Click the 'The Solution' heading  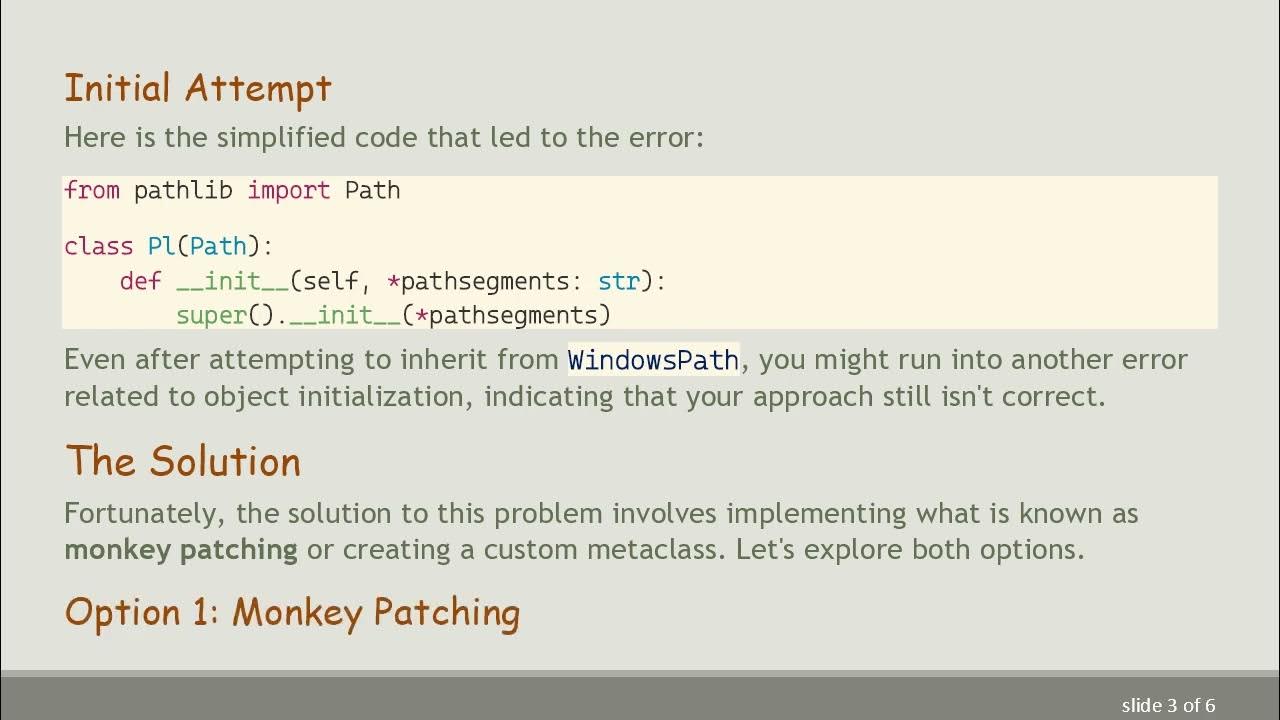(182, 462)
